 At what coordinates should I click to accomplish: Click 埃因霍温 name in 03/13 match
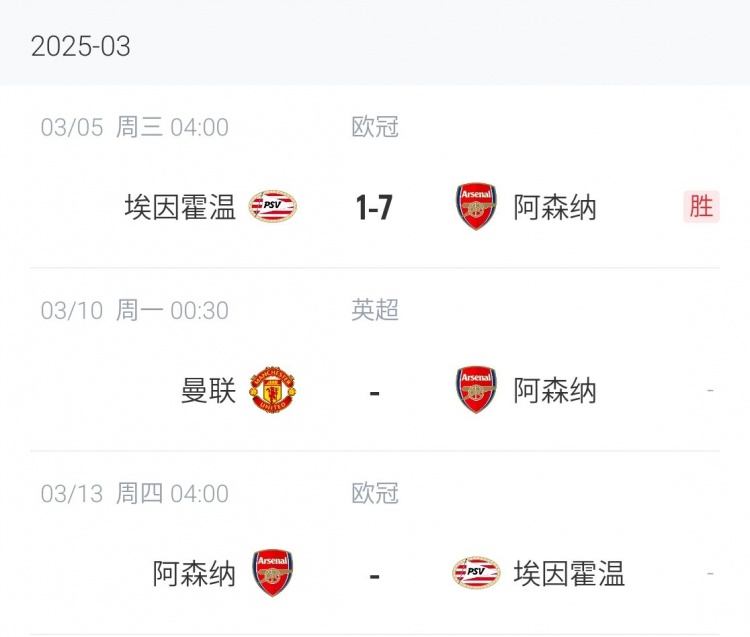[x=569, y=573]
